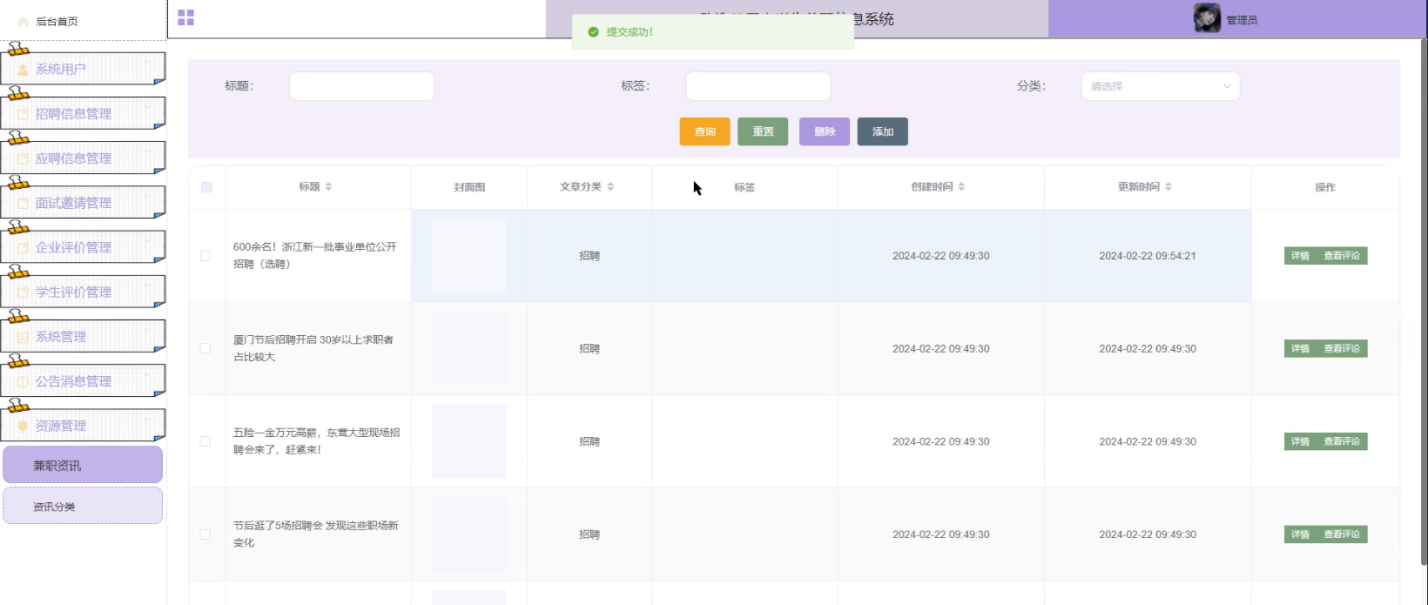This screenshot has height=605, width=1428.
Task: Click the green success check icon
Action: [594, 32]
